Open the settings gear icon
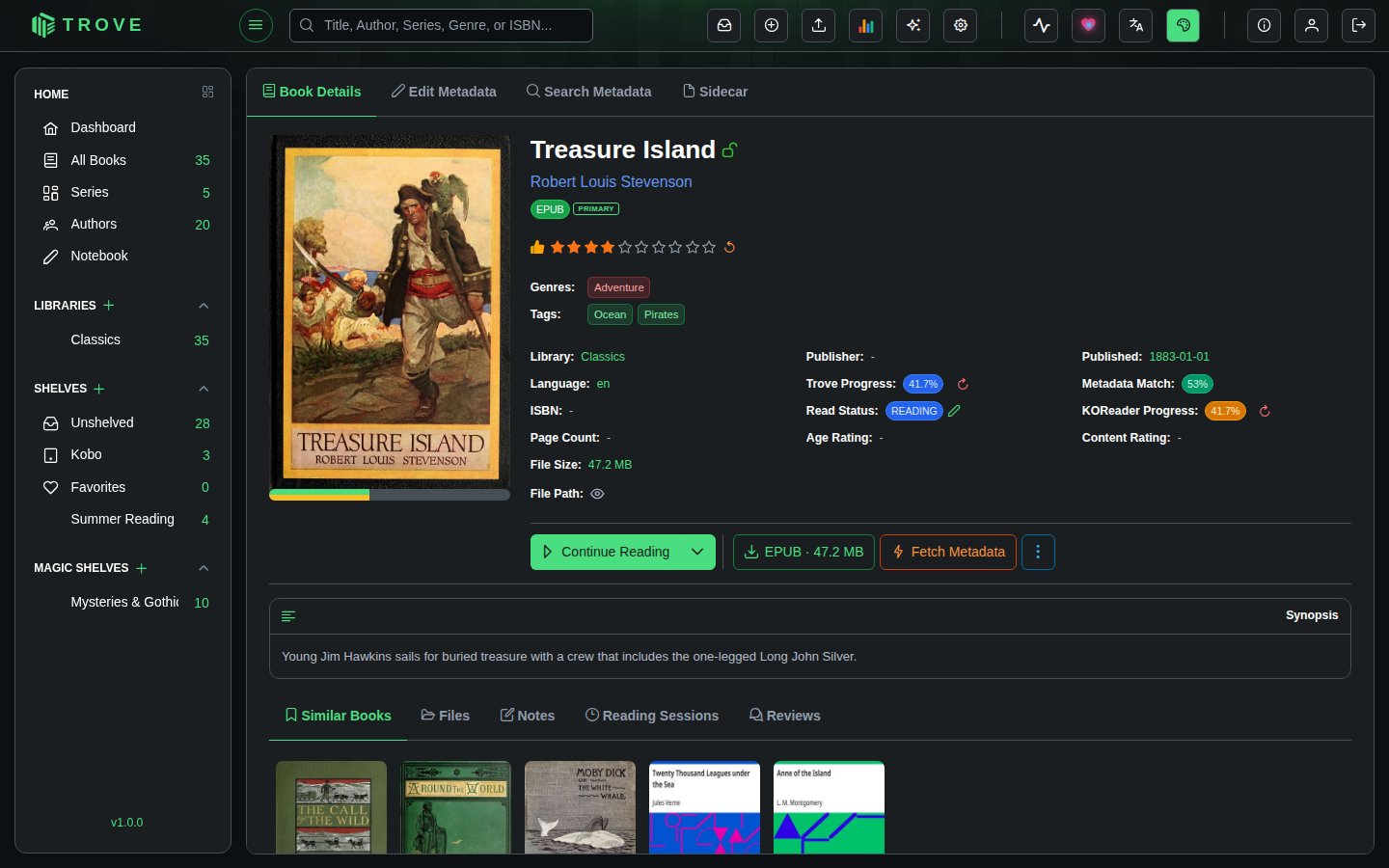This screenshot has height=868, width=1389. pos(961,25)
